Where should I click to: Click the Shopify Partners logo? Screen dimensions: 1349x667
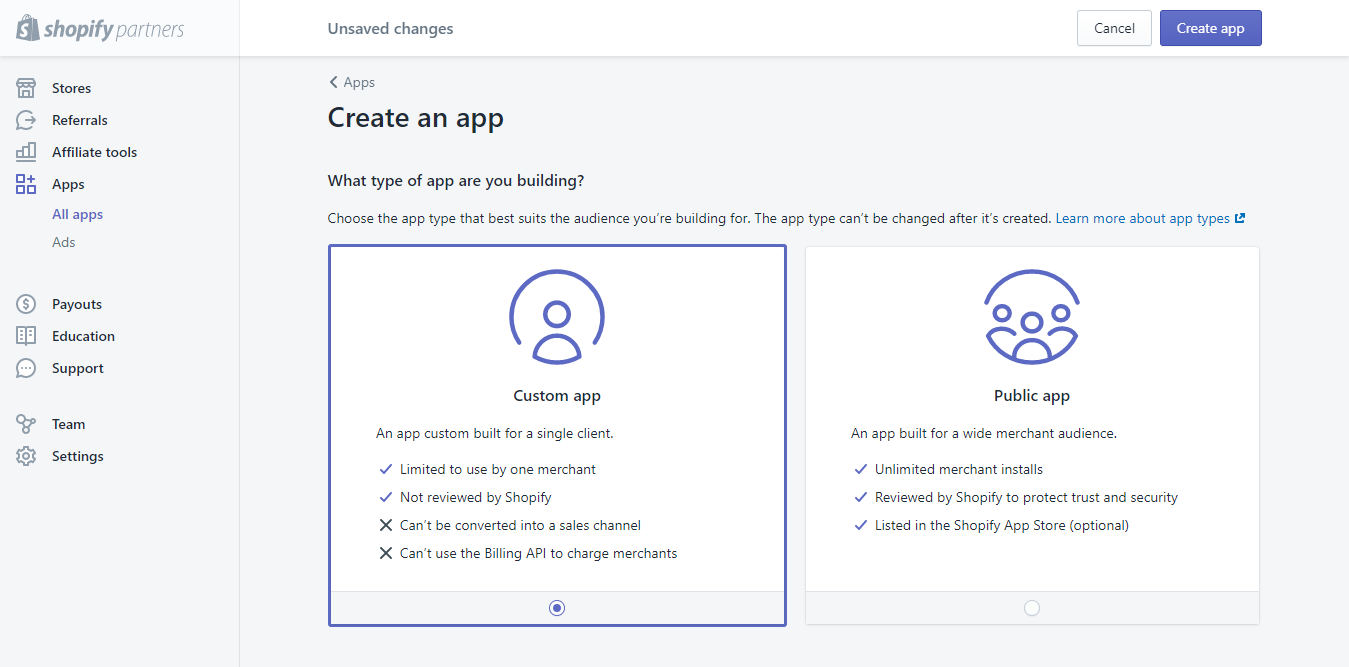100,28
